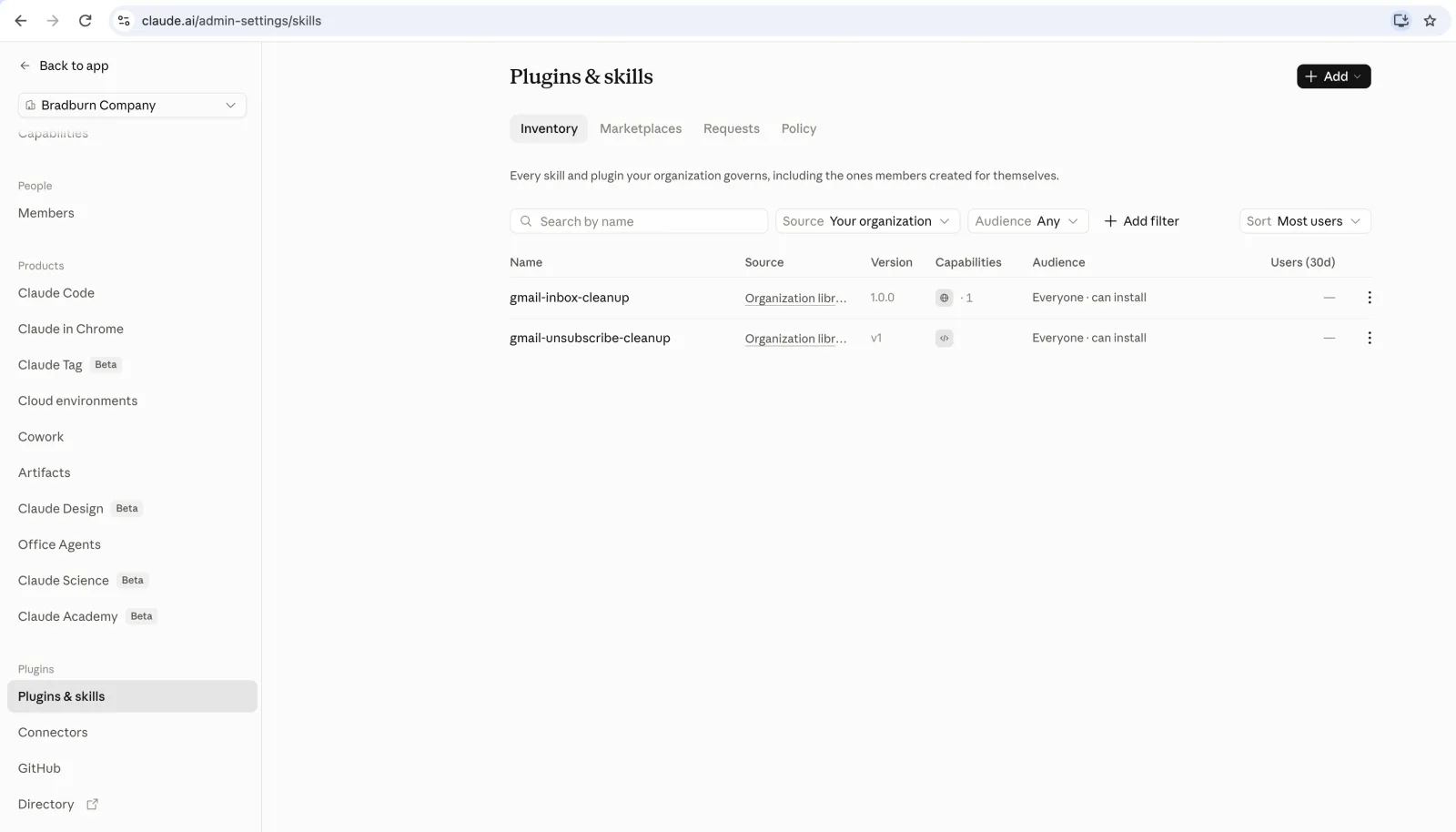This screenshot has width=1456, height=832.
Task: Open Artifacts settings
Action: 45,472
